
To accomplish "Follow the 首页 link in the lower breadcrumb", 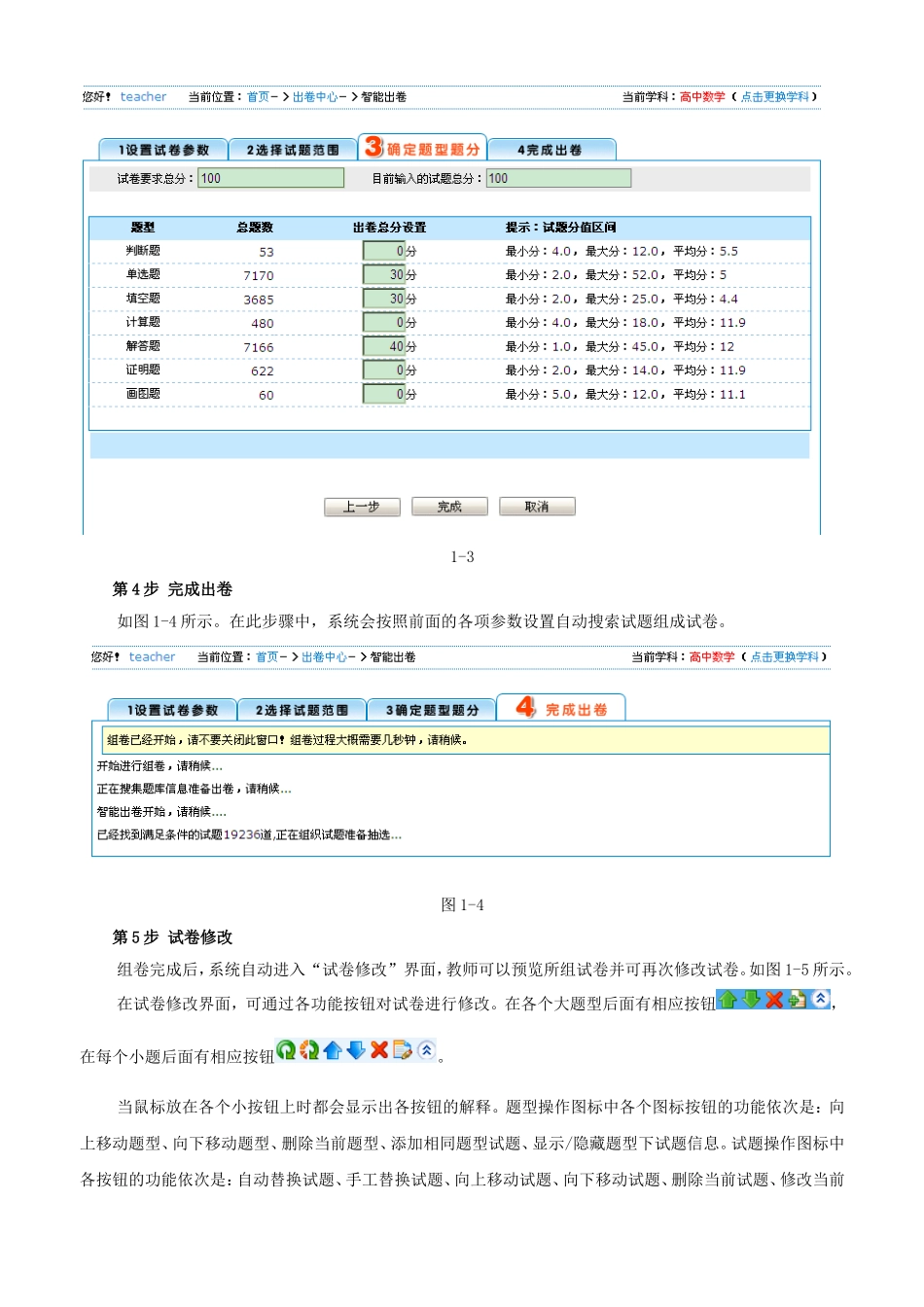I will (267, 657).
